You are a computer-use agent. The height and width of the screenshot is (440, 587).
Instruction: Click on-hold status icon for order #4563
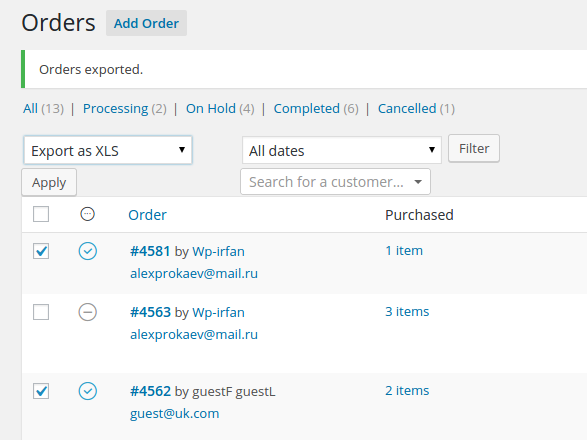tap(88, 312)
